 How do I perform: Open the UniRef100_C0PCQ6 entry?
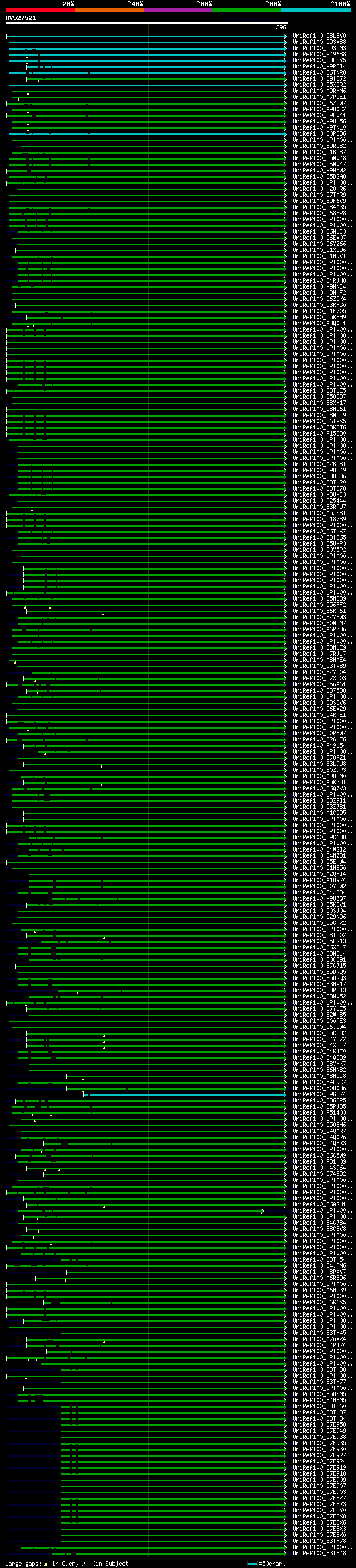(319, 134)
